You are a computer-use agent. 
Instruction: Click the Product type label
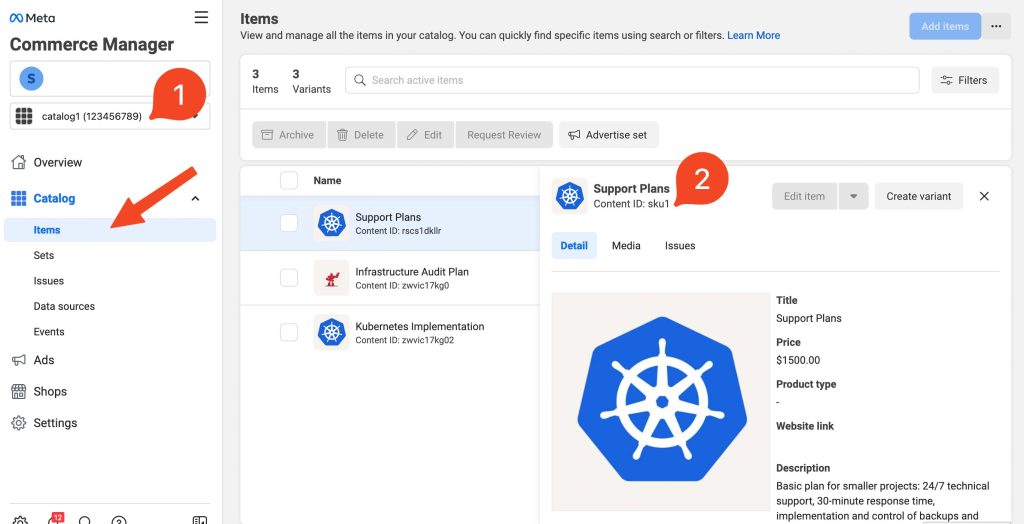tap(806, 384)
